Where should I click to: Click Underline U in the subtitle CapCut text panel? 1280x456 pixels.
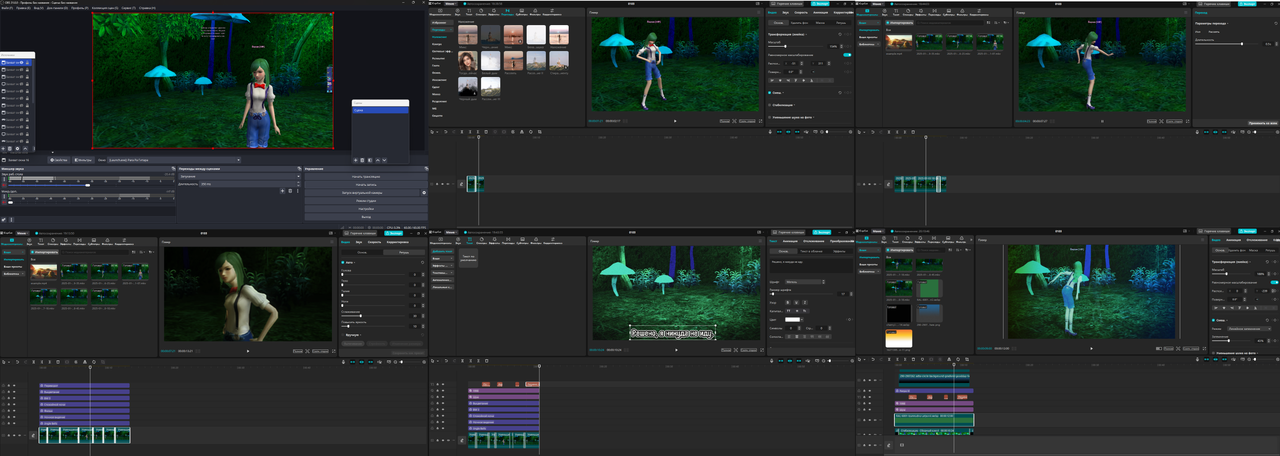[796, 302]
